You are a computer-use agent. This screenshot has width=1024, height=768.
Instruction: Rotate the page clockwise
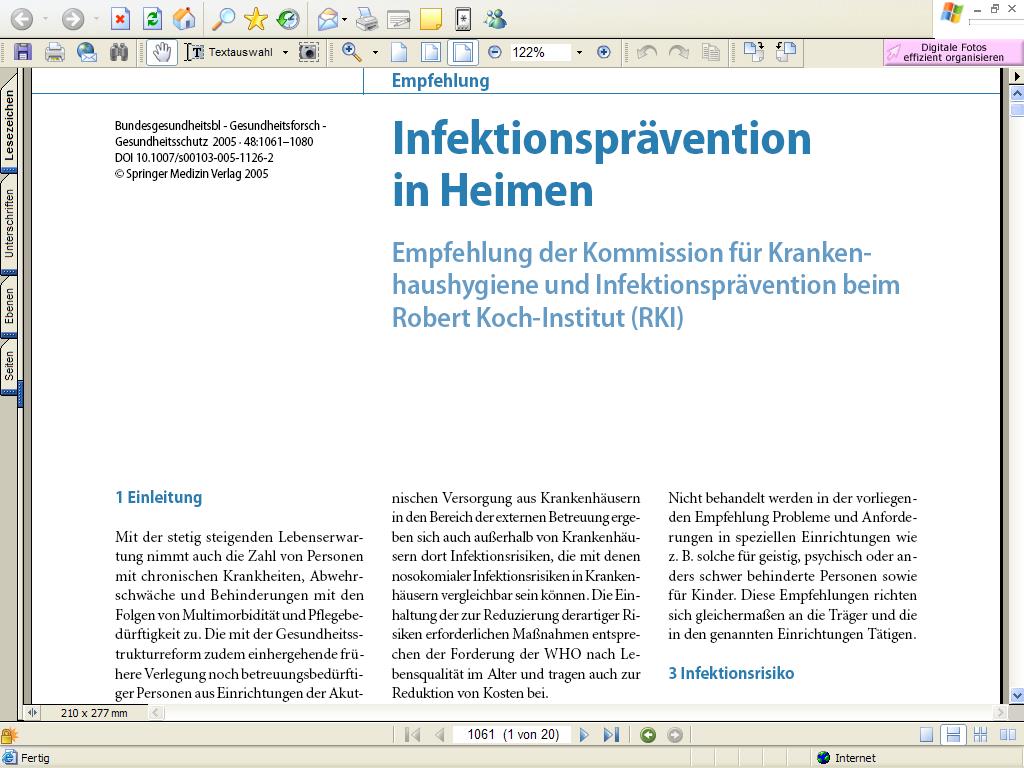(753, 52)
